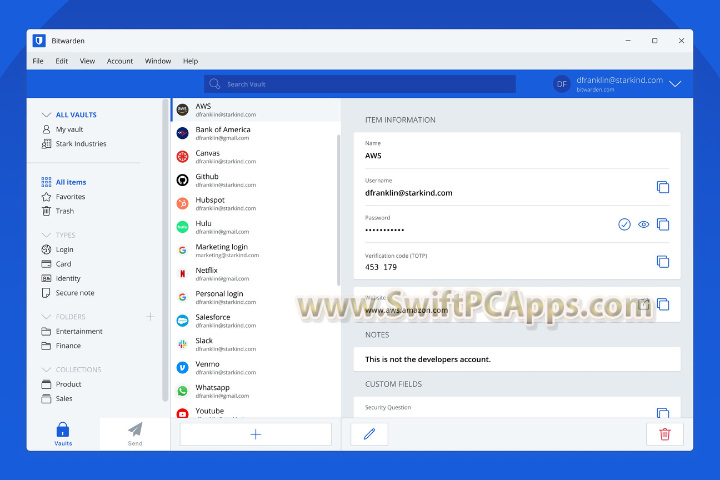The image size is (720, 480).
Task: Select the Github vault item
Action: tap(255, 180)
